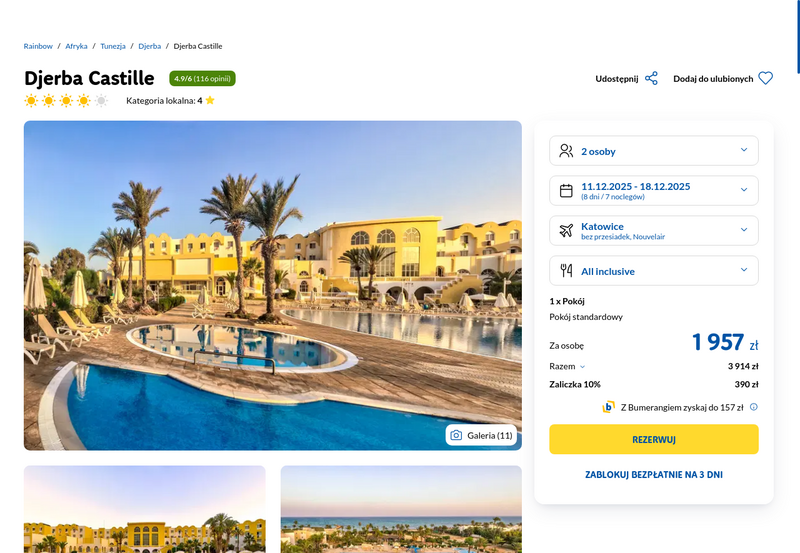Click the yellow REZERWUJ button
Screen dimensions: 800x553
[654, 439]
